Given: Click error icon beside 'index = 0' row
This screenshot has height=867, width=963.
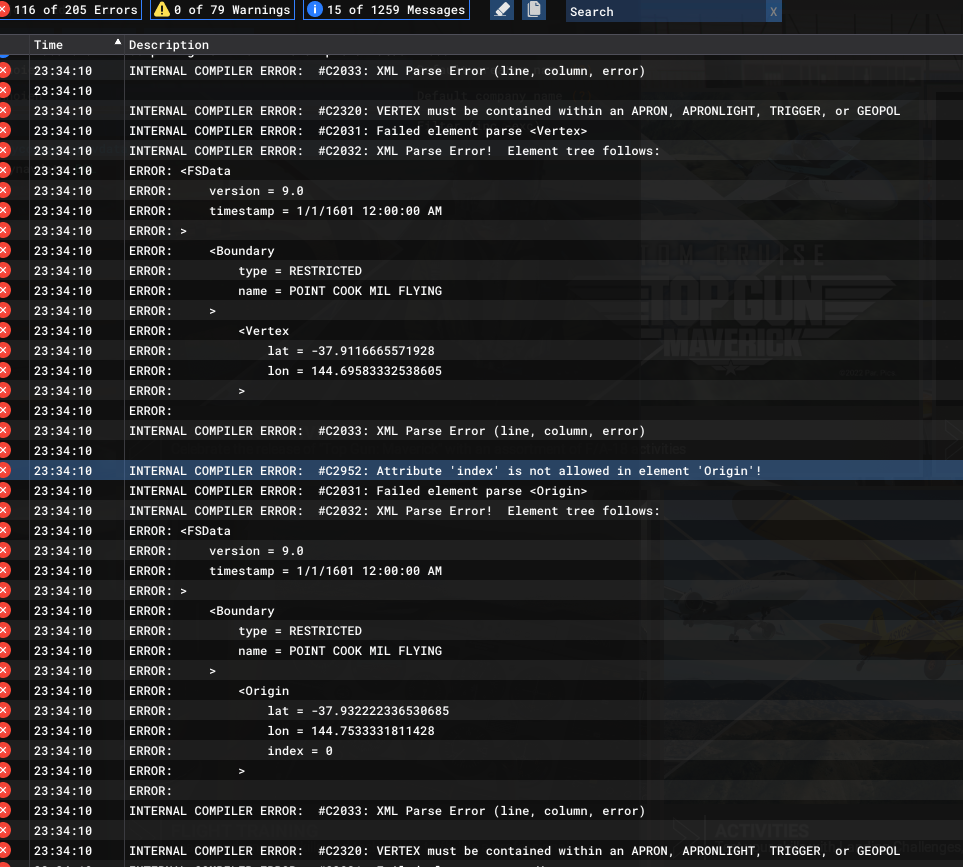Looking at the screenshot, I should (5, 750).
